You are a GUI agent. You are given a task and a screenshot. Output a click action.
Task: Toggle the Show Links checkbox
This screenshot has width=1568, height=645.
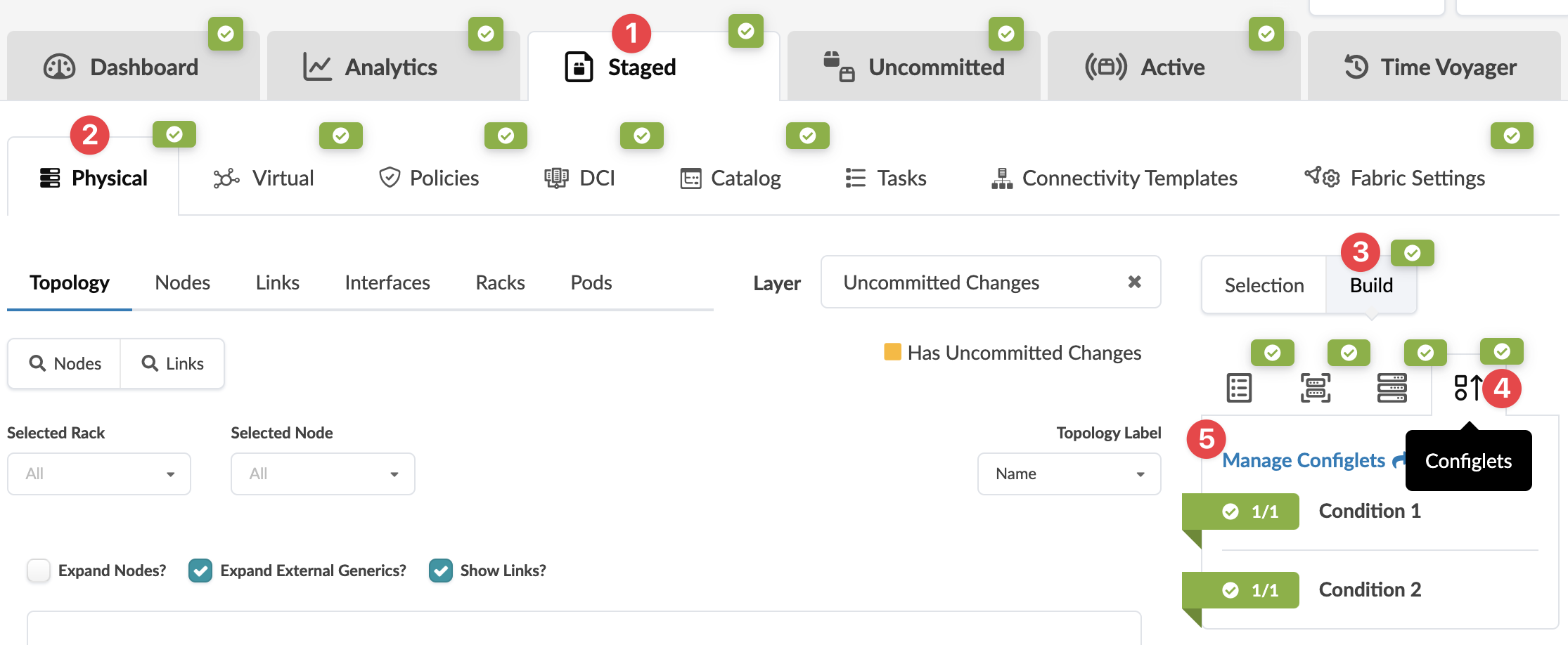[441, 571]
